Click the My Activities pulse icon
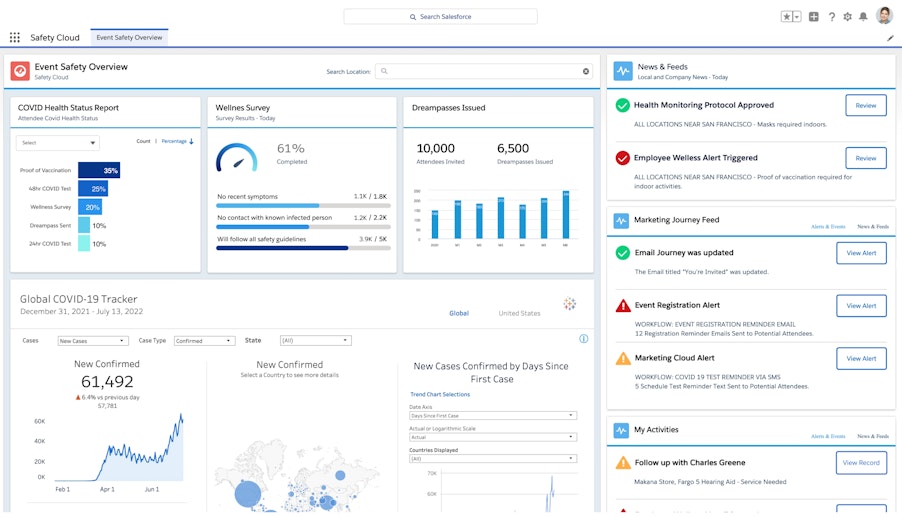 (x=621, y=430)
